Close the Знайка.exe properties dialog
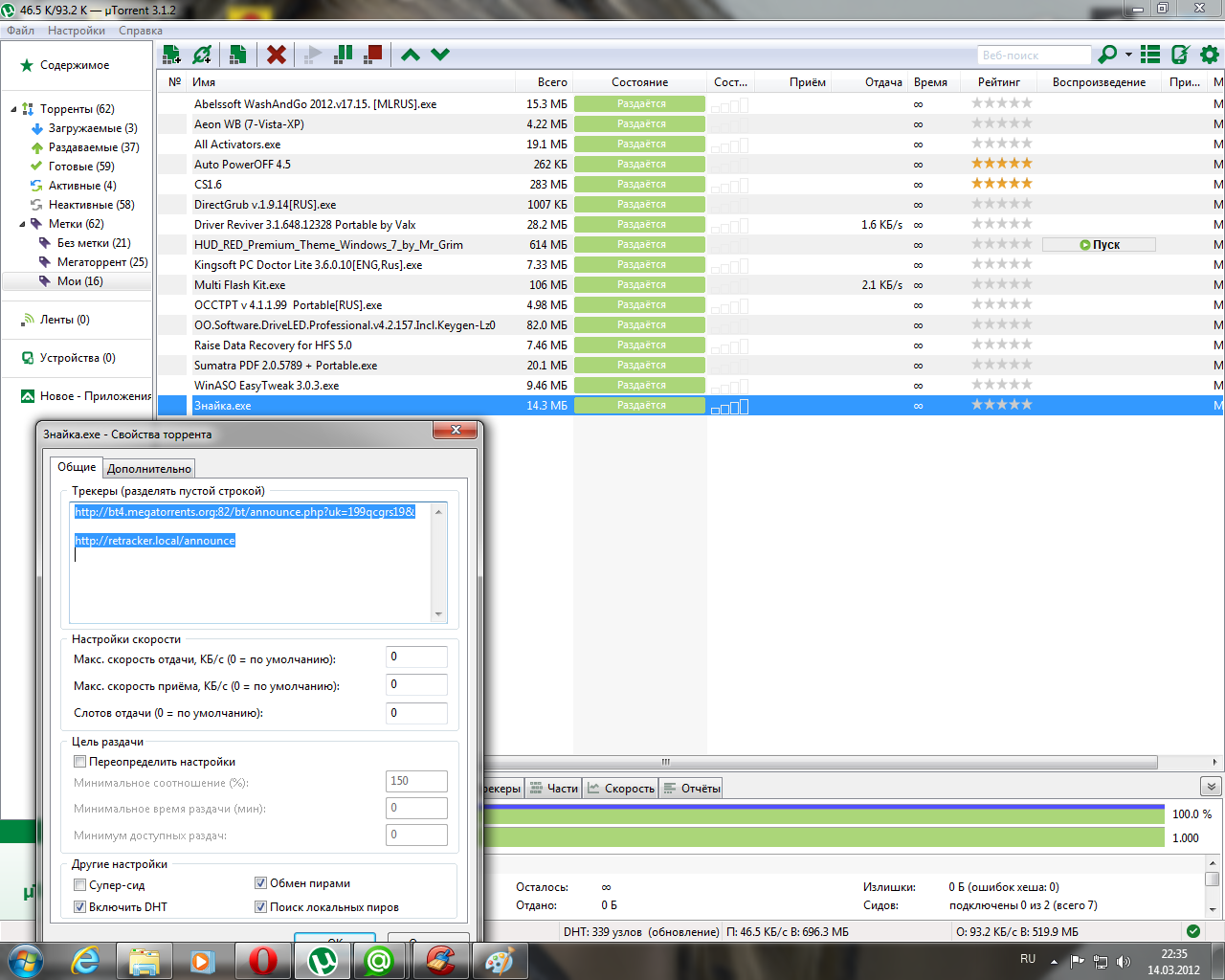The image size is (1225, 980). pos(456,430)
